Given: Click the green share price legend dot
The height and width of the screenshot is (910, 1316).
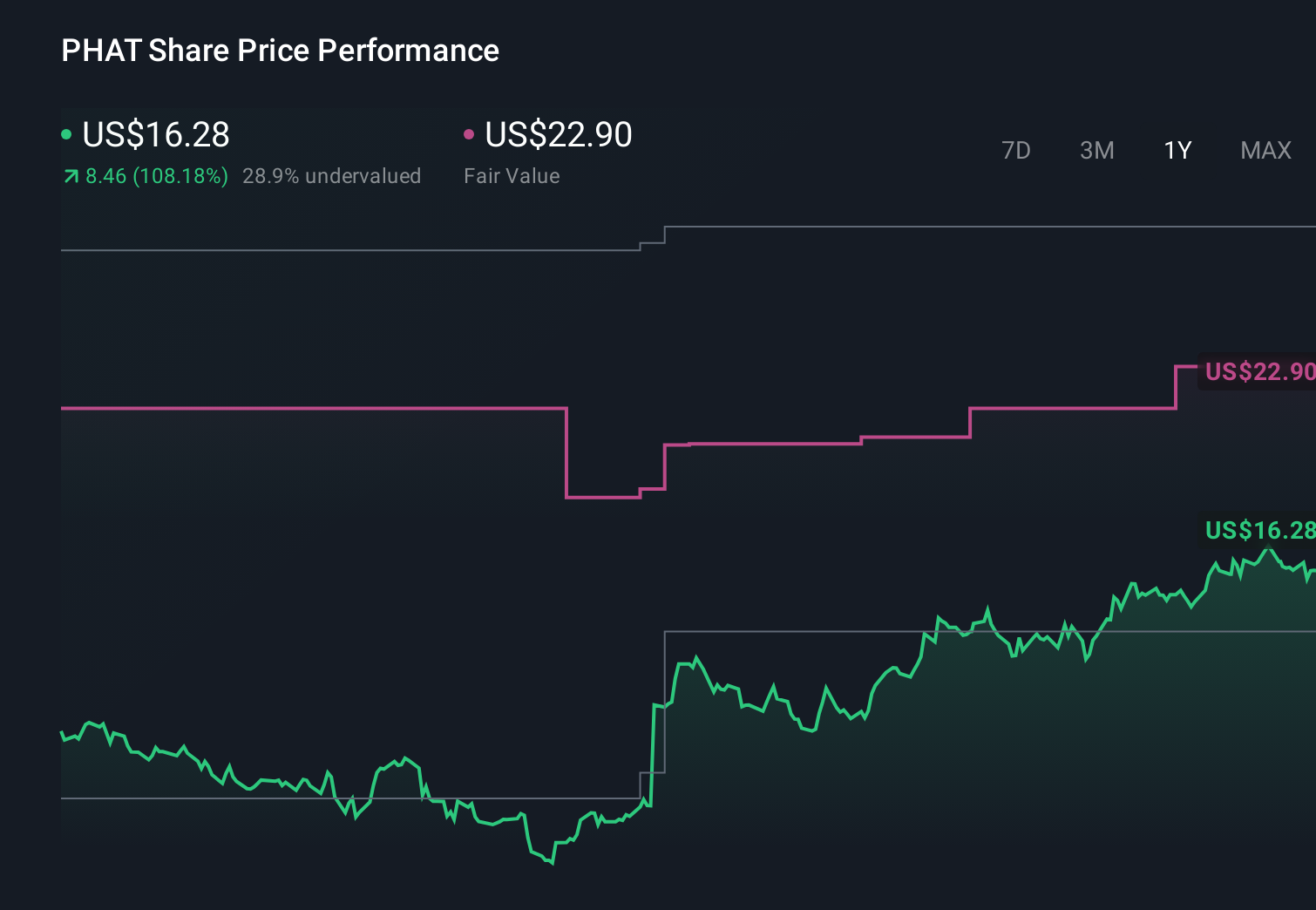Looking at the screenshot, I should point(67,134).
